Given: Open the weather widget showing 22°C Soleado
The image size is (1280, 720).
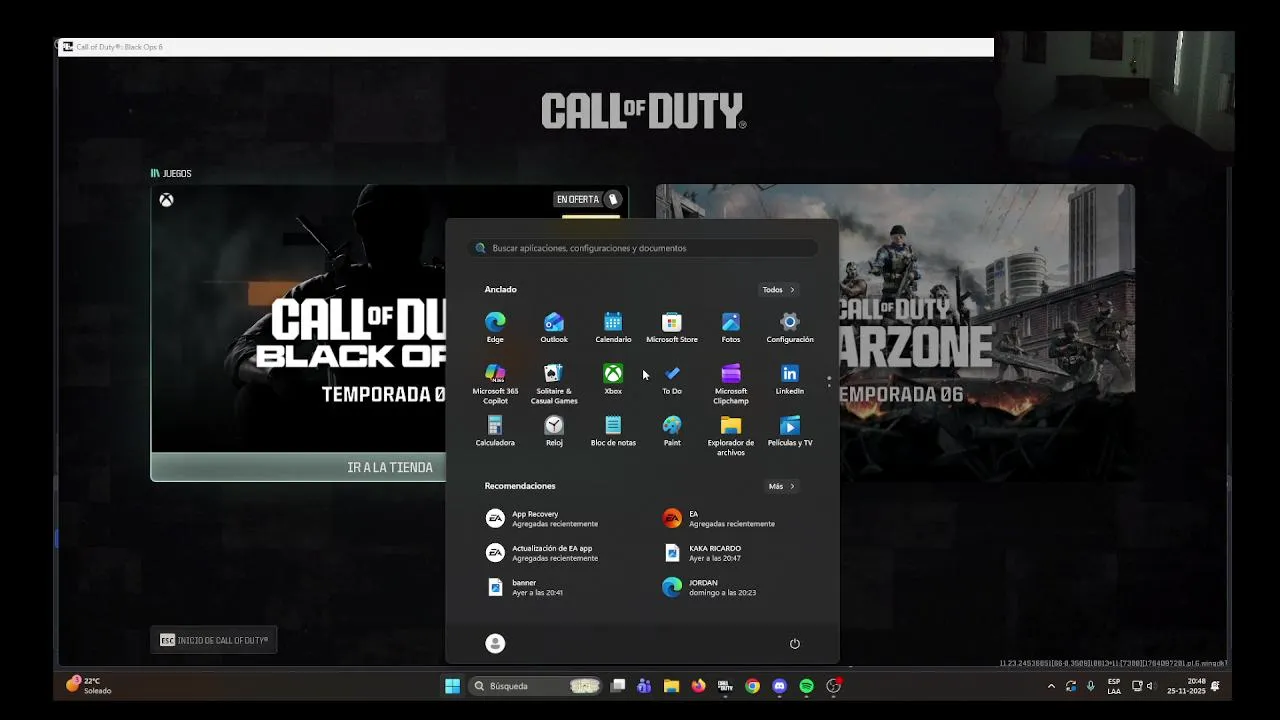Looking at the screenshot, I should [x=88, y=685].
